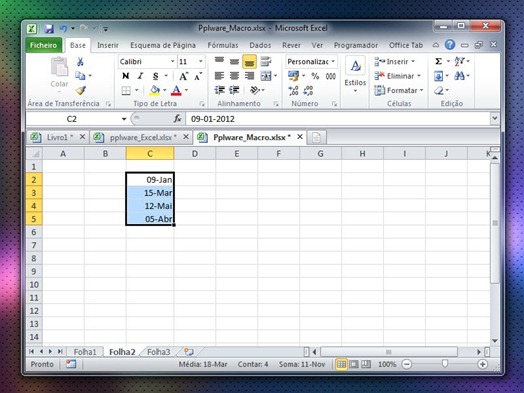Screen dimensions: 524x393
Task: Click Find binoculars icon
Action: [460, 76]
